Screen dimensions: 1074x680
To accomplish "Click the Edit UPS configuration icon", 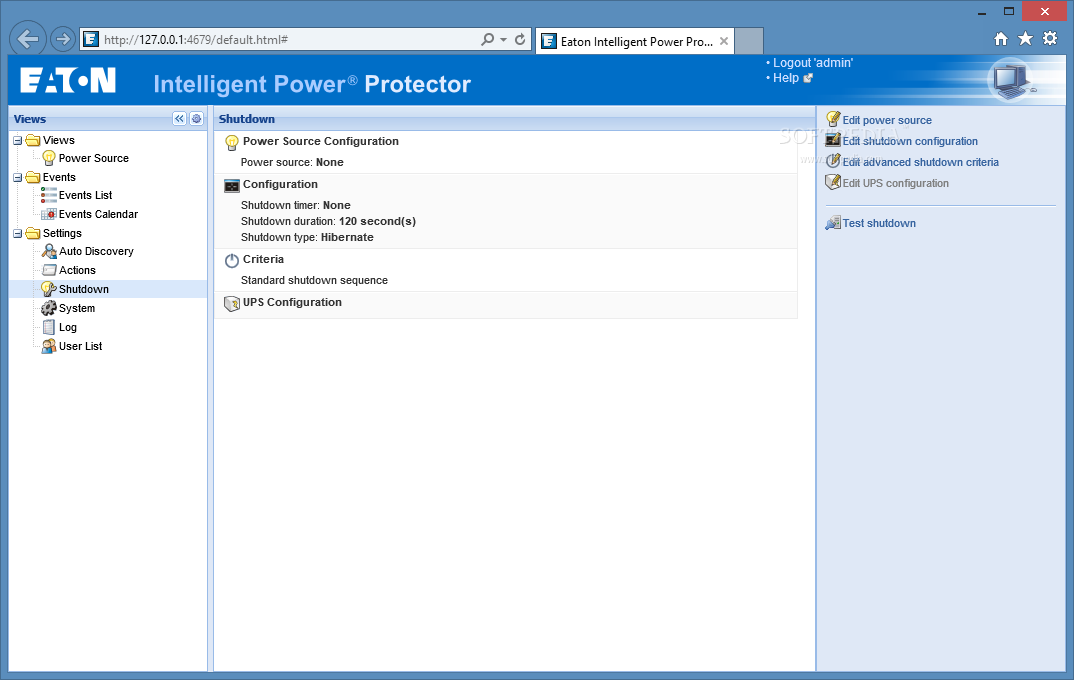I will 833,183.
